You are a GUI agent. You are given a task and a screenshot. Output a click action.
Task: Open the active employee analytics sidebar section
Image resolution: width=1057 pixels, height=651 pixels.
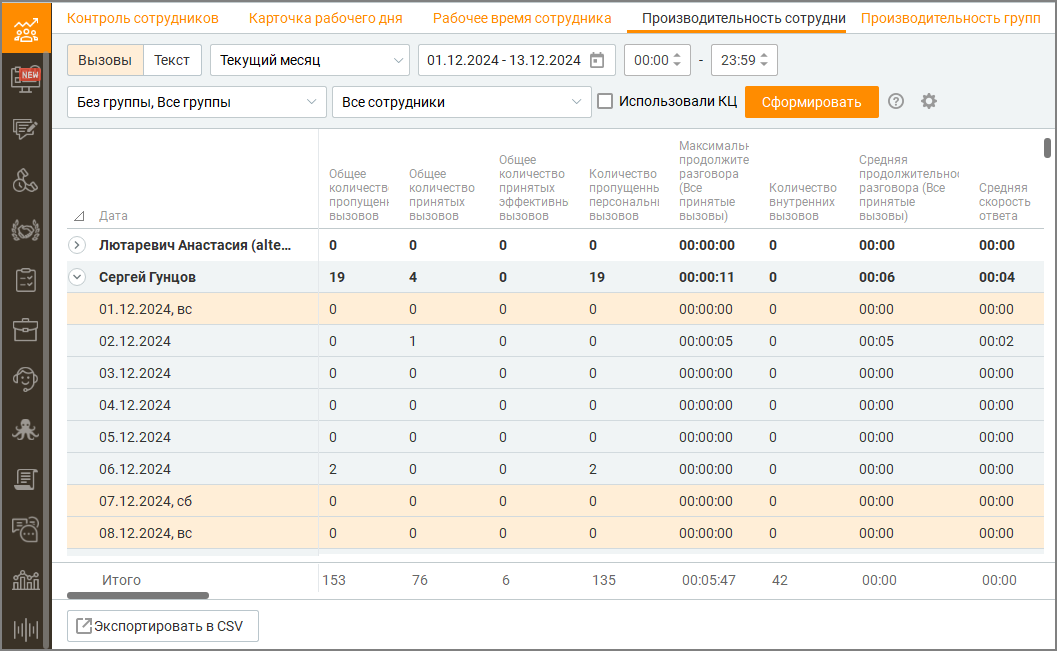tap(26, 28)
